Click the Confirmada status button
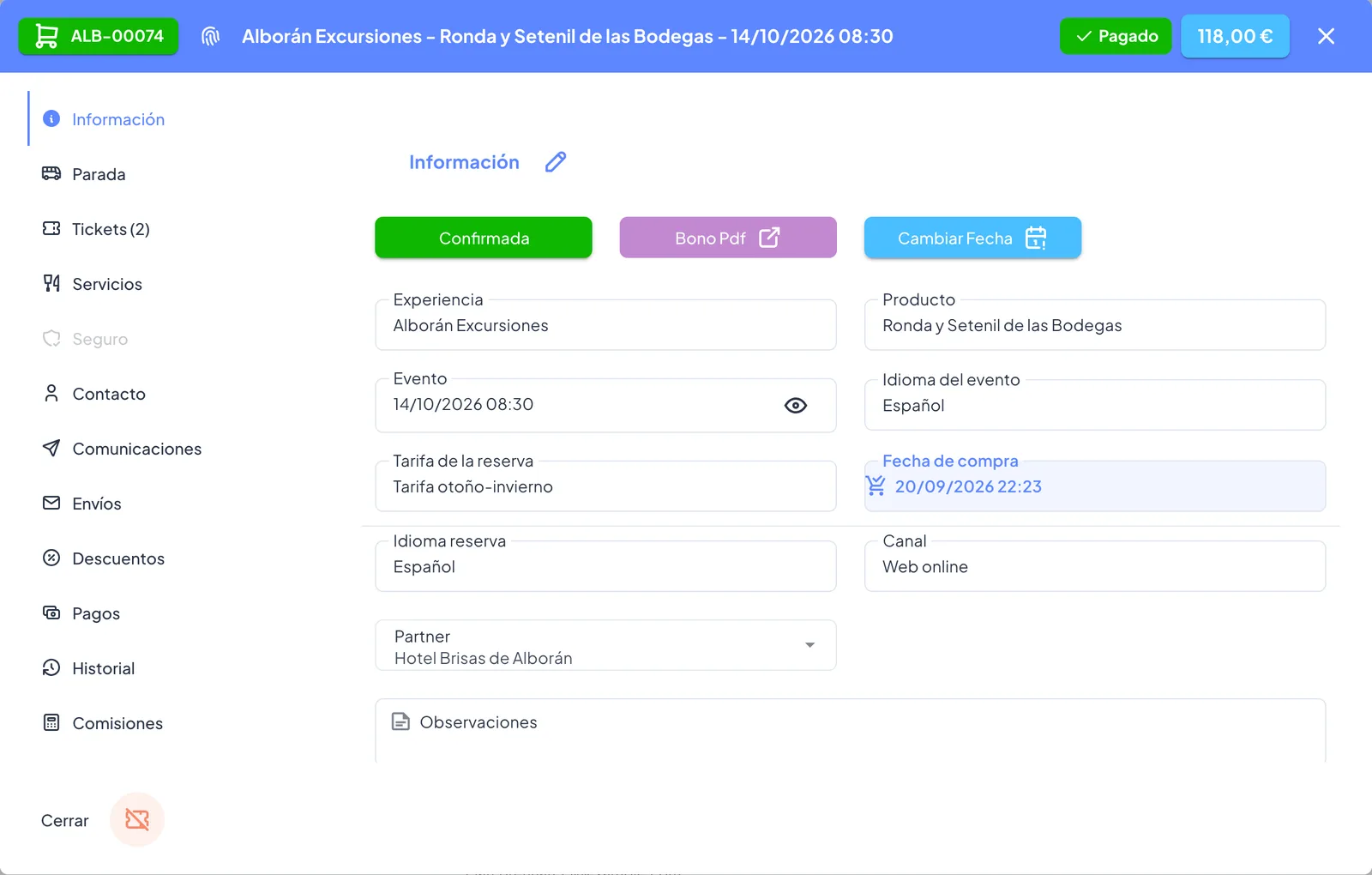This screenshot has height=875, width=1372. [484, 238]
